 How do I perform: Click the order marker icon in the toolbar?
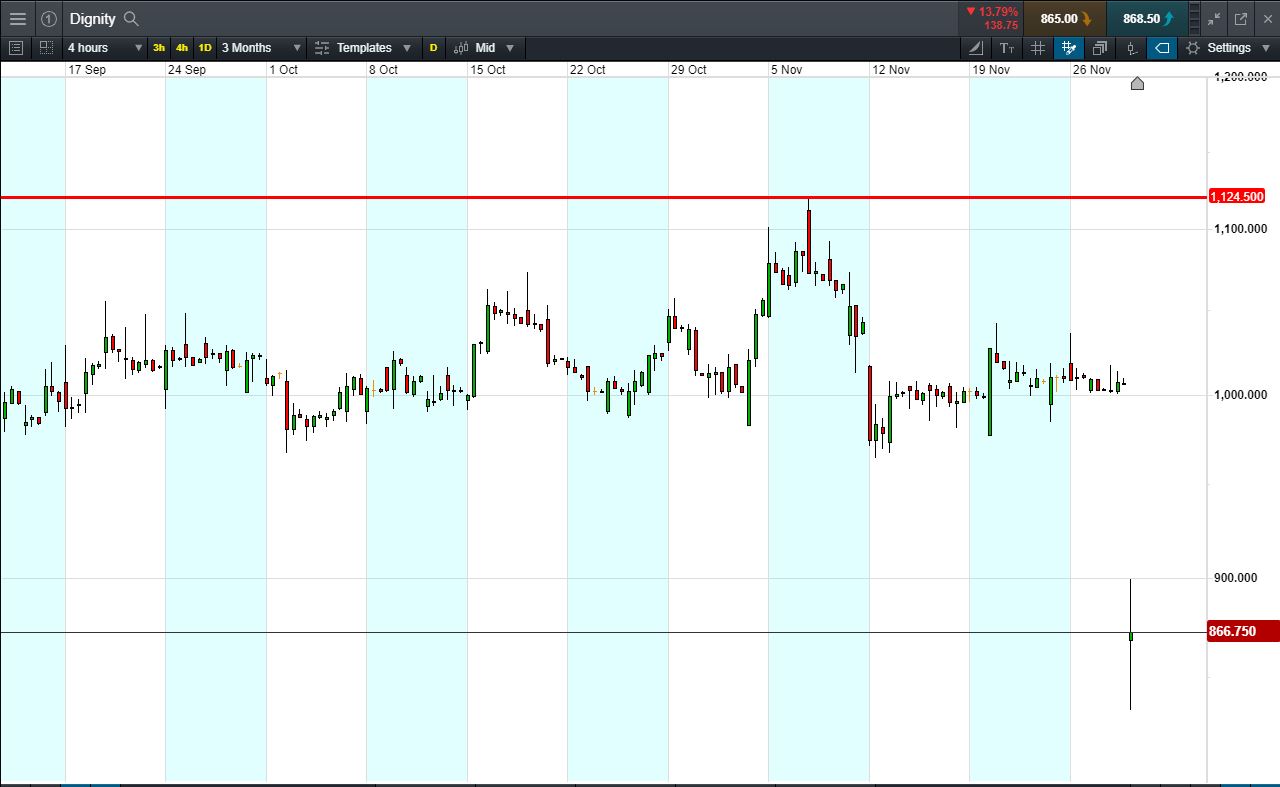[x=1131, y=48]
